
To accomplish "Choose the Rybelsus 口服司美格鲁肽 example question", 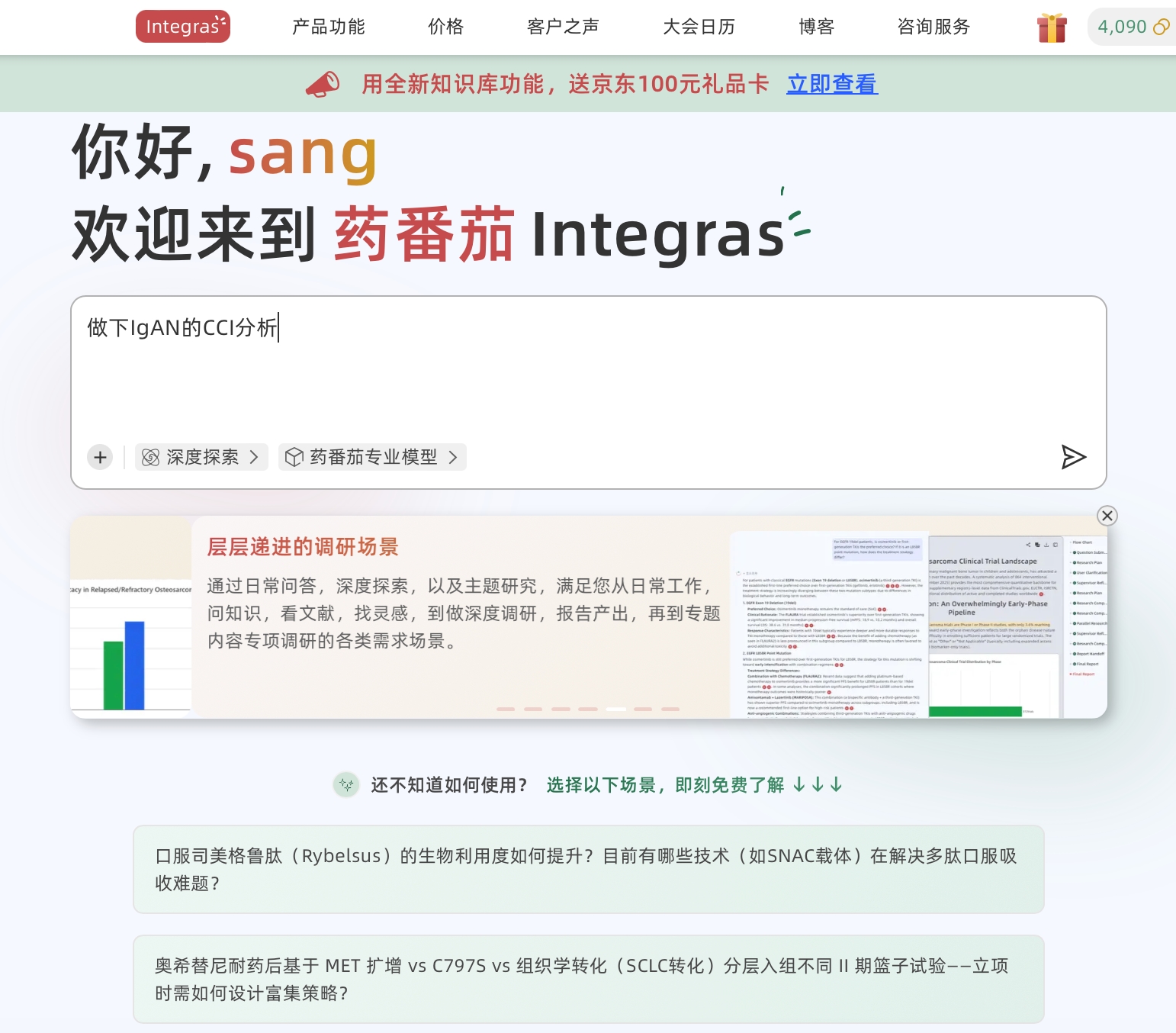I will 589,870.
